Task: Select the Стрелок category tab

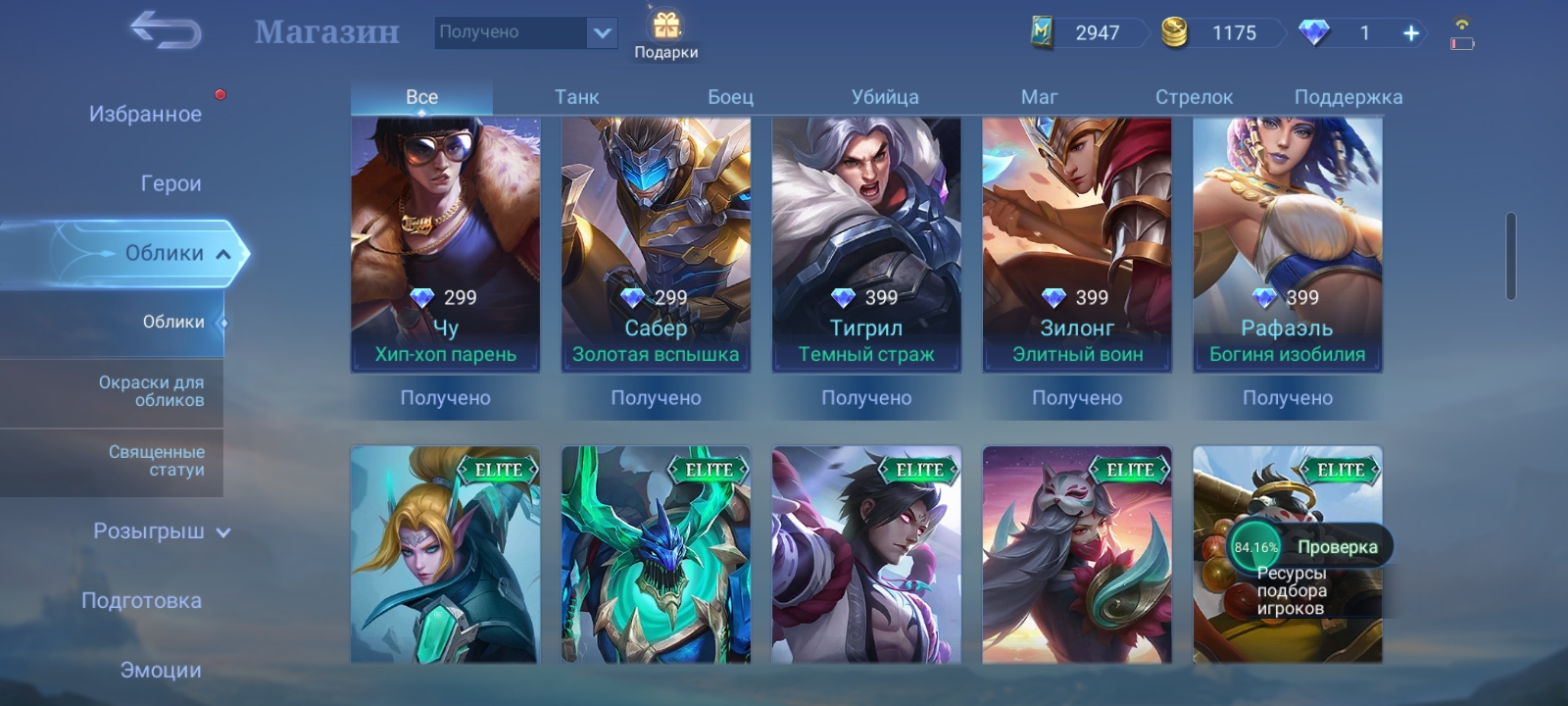Action: coord(1194,97)
